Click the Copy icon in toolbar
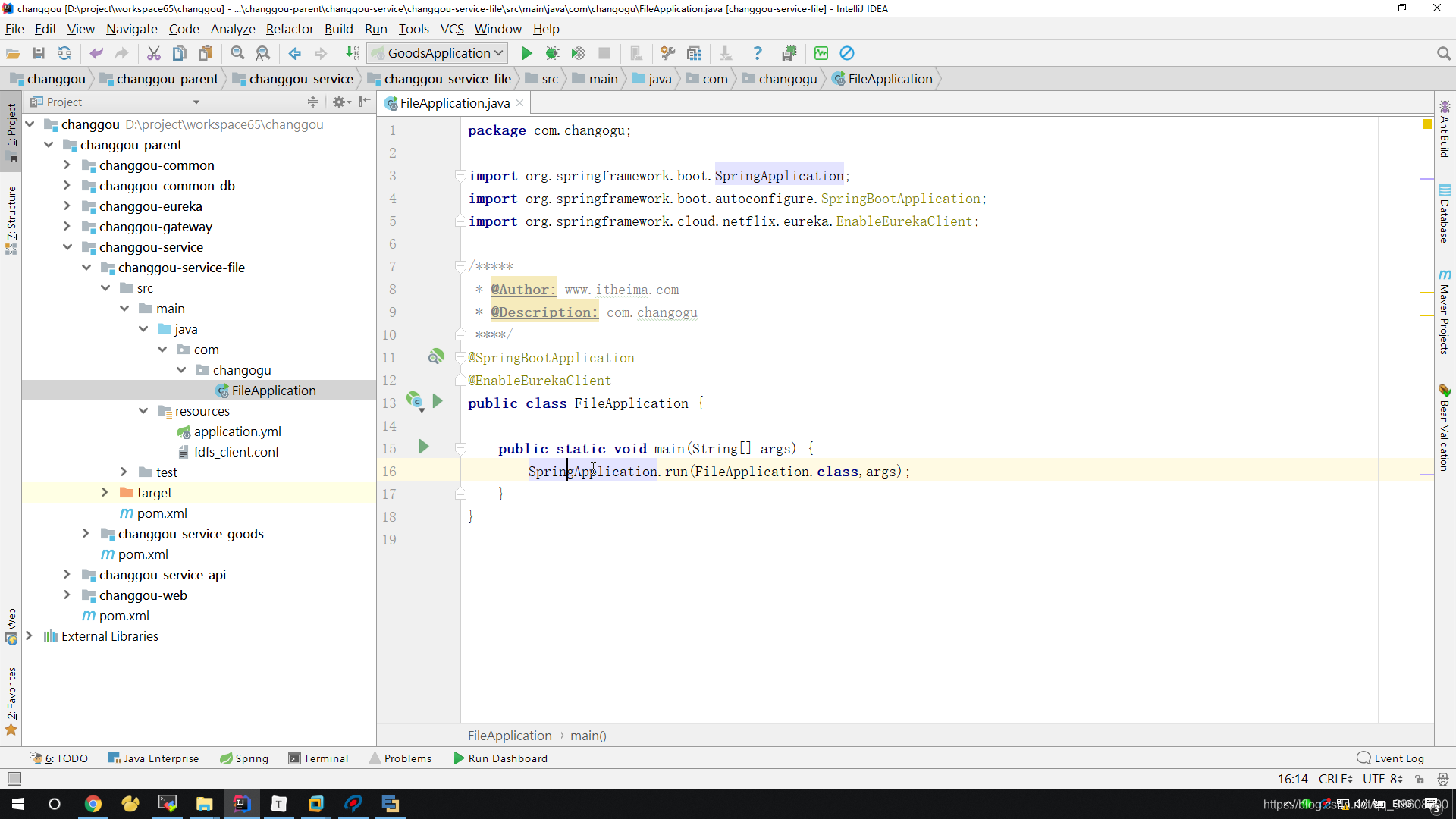The height and width of the screenshot is (819, 1456). click(x=180, y=53)
